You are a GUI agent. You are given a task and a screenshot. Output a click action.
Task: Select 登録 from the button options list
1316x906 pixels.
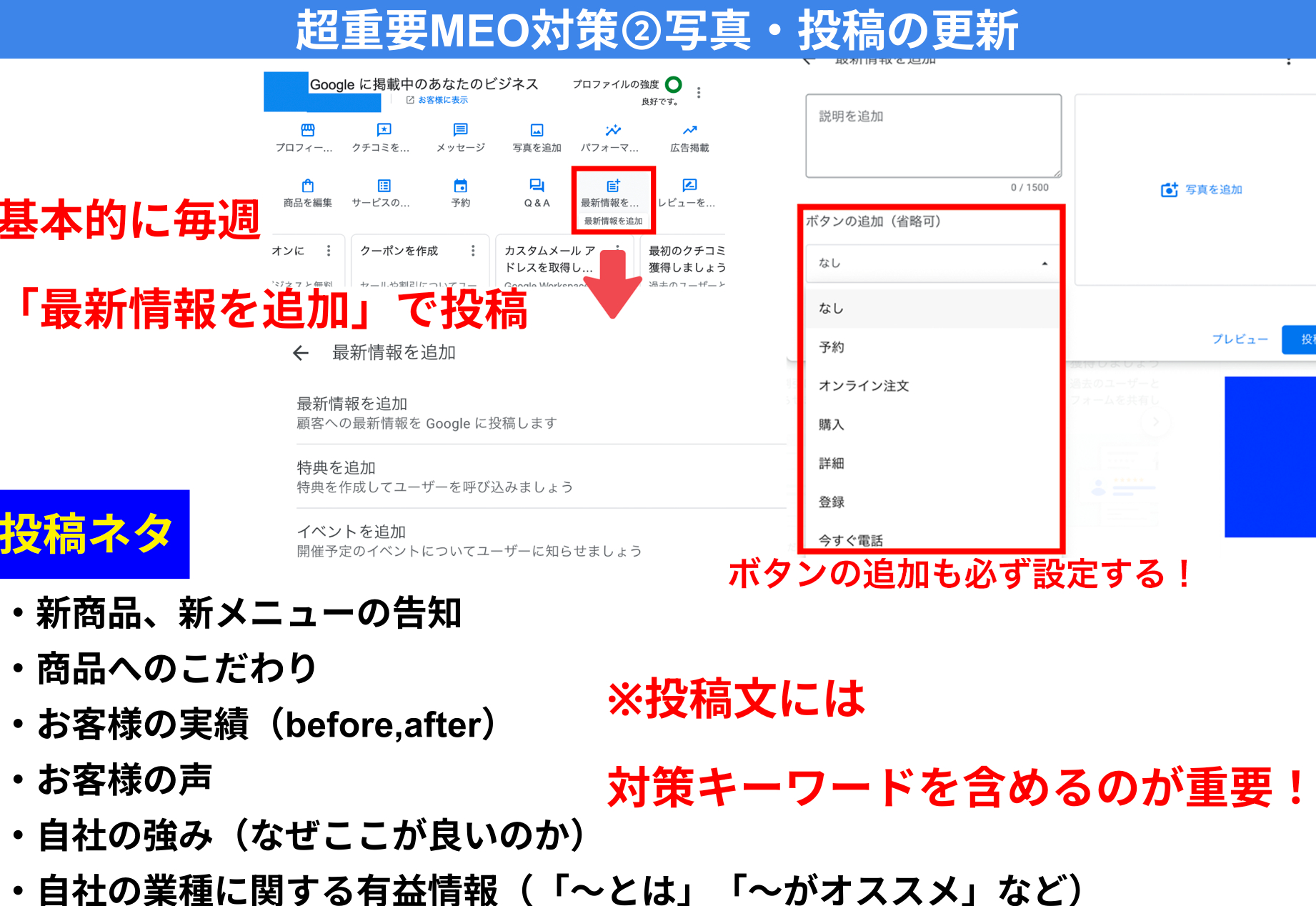coord(932,502)
